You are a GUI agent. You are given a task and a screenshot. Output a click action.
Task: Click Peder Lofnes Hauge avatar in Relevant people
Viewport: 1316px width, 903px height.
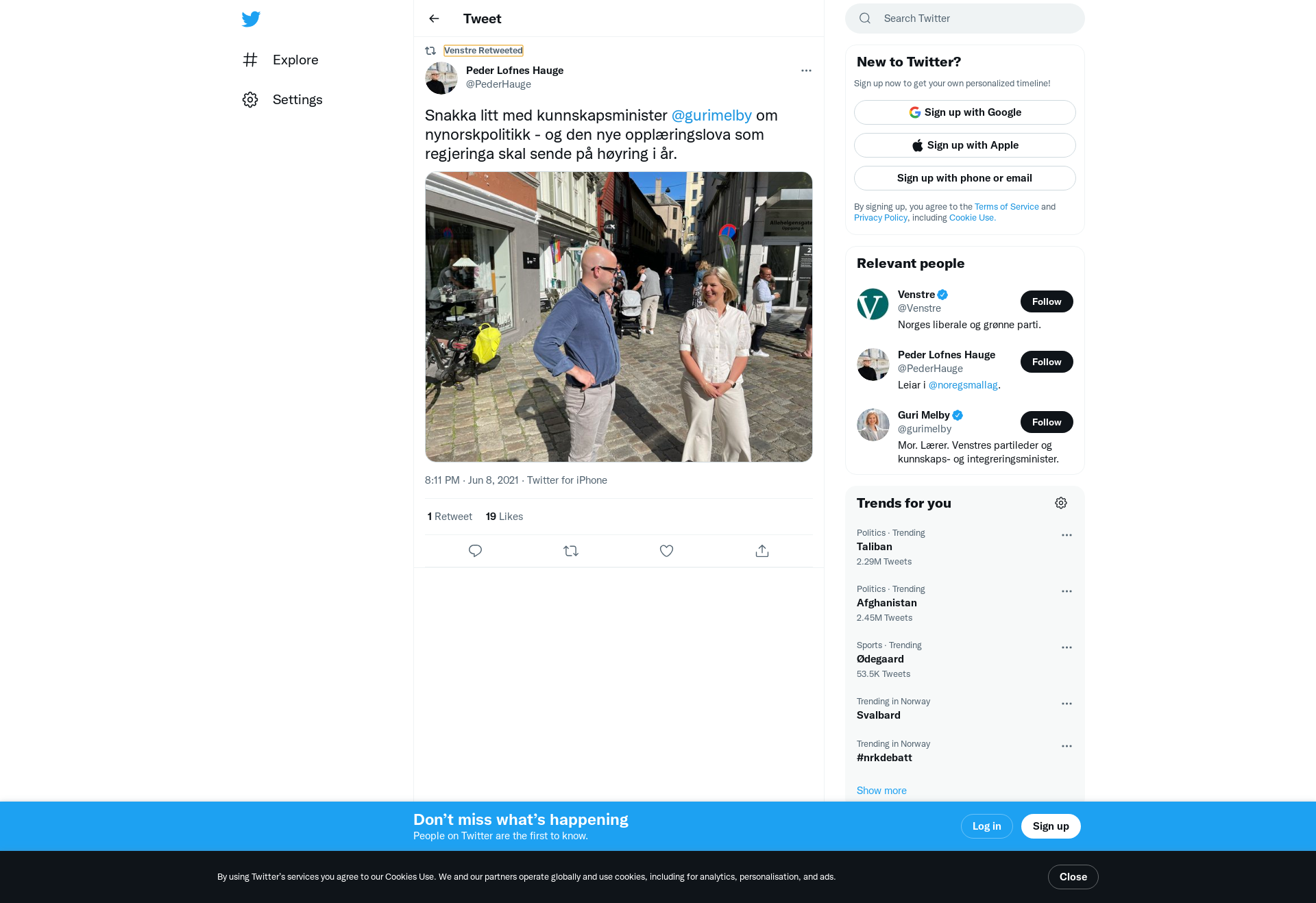[x=873, y=364]
